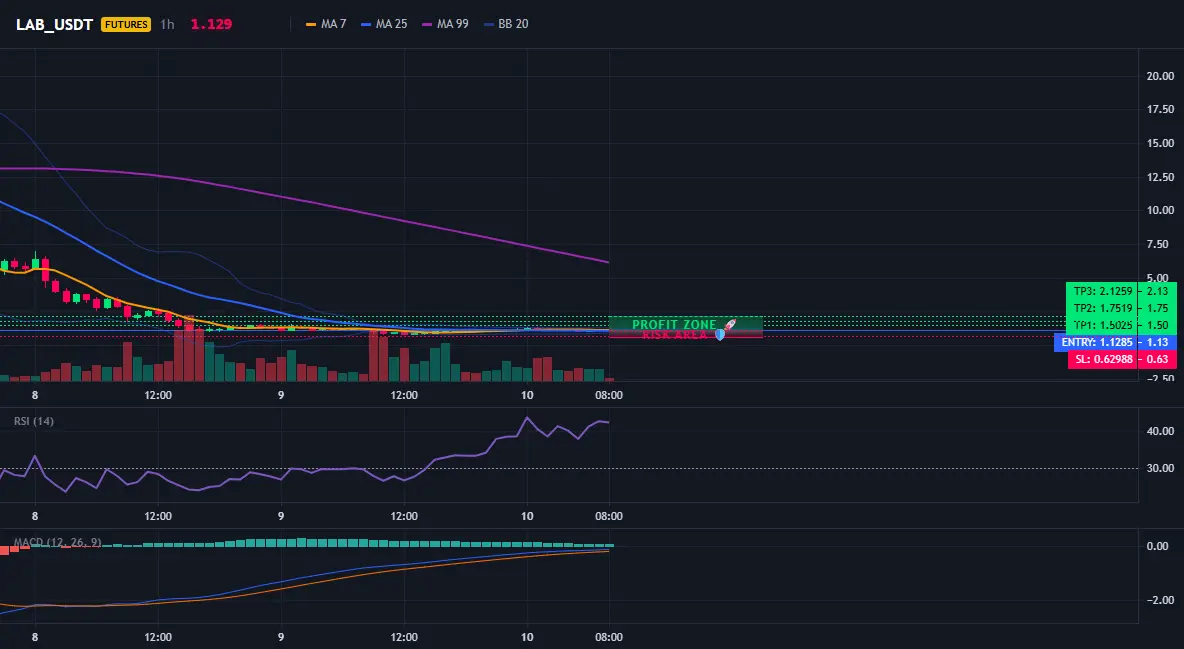Click the RSI 40.00 axis label

1160,431
